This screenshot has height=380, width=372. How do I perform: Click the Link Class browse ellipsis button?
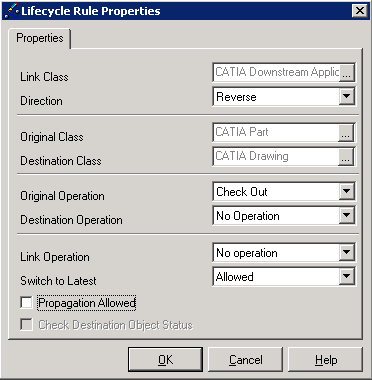tap(347, 73)
